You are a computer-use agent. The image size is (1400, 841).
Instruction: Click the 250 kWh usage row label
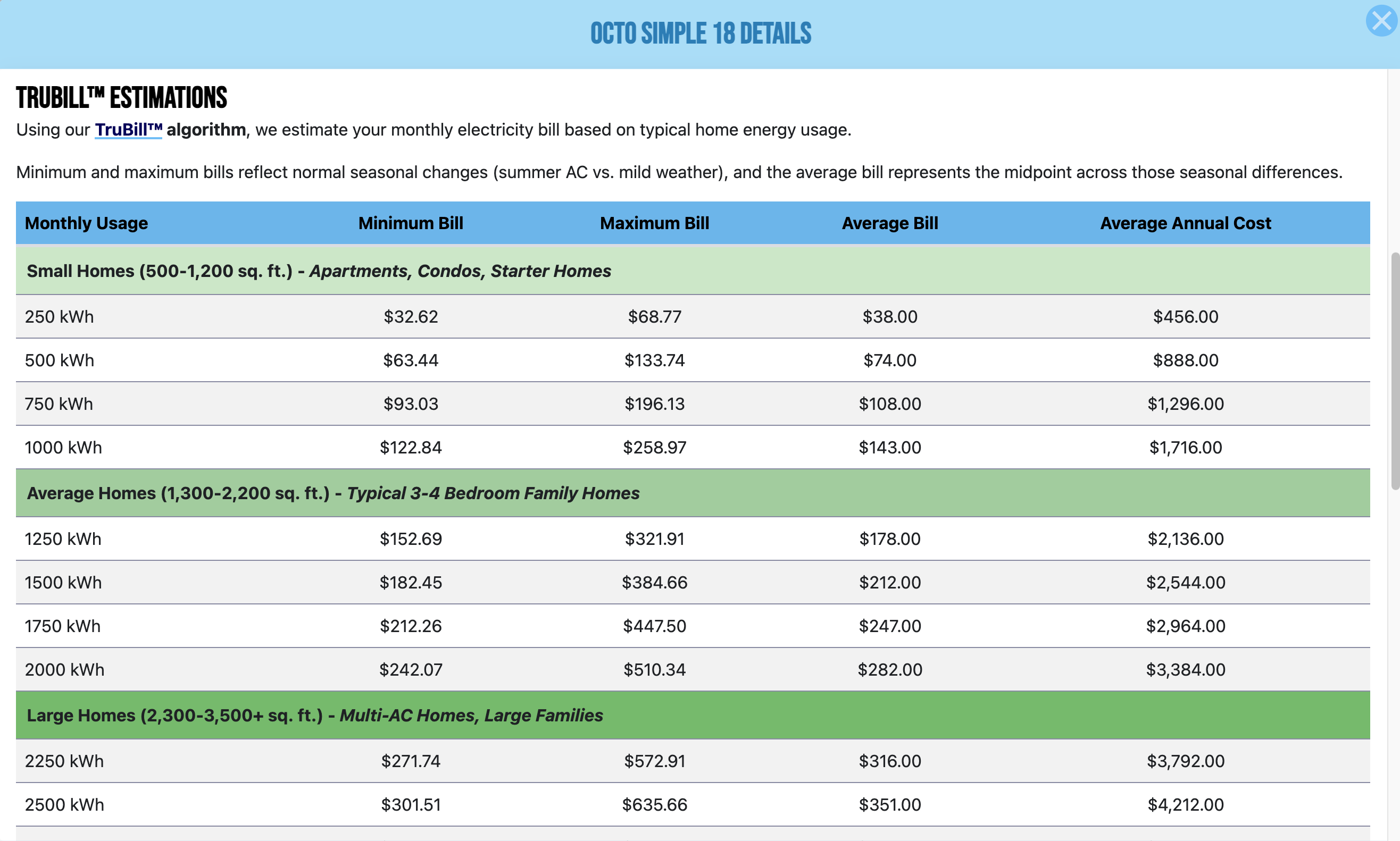(60, 316)
